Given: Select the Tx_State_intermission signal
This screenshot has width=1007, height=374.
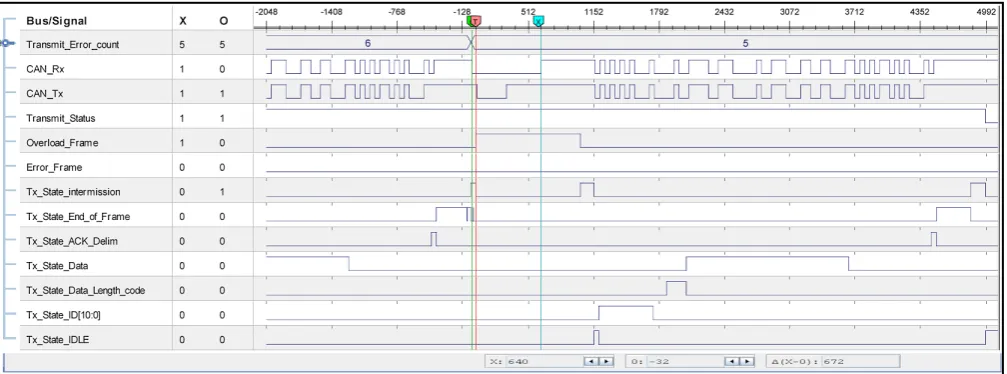Looking at the screenshot, I should pos(73,191).
